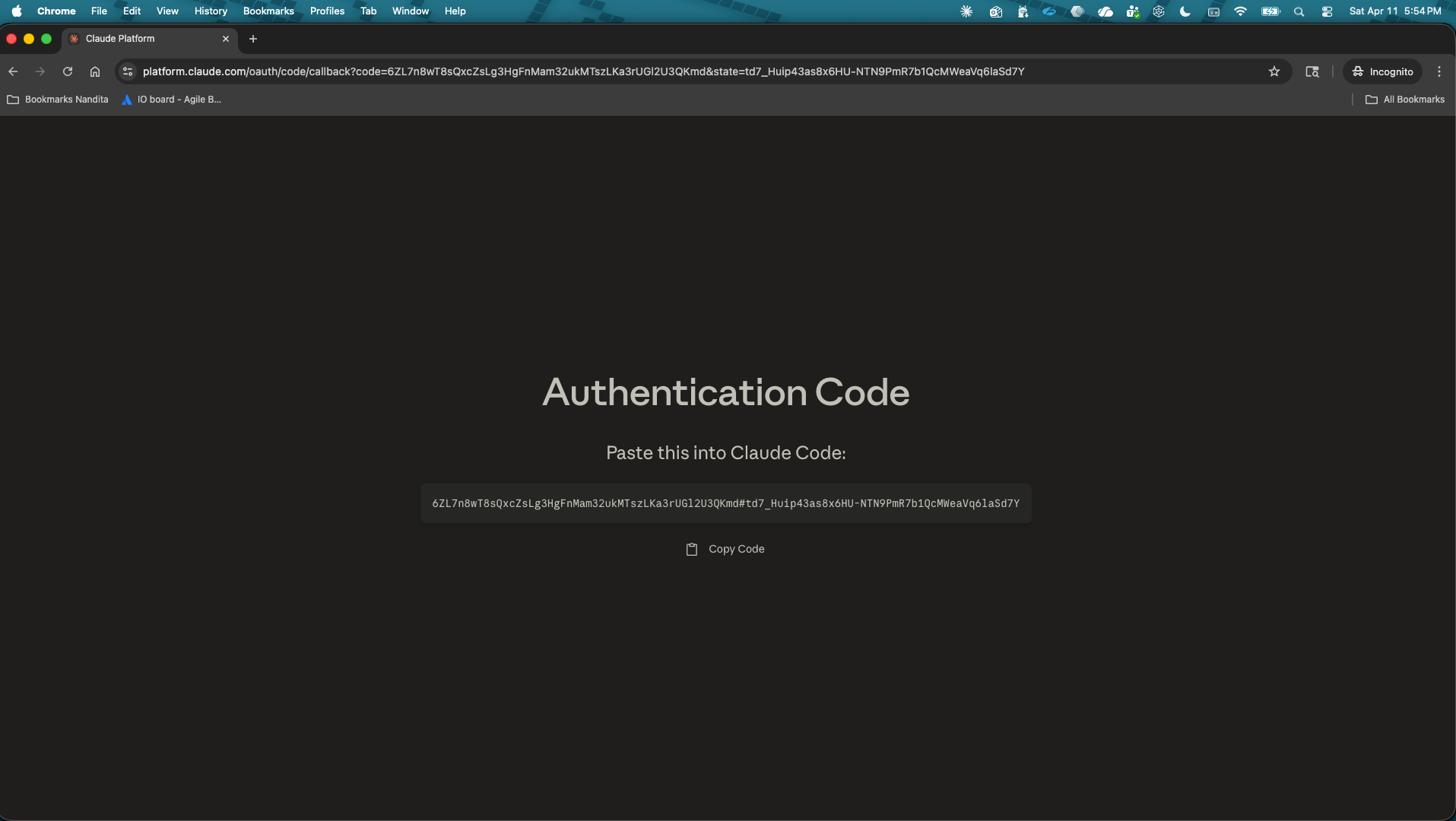Open the Apple menu
1456x821 pixels.
(x=17, y=11)
